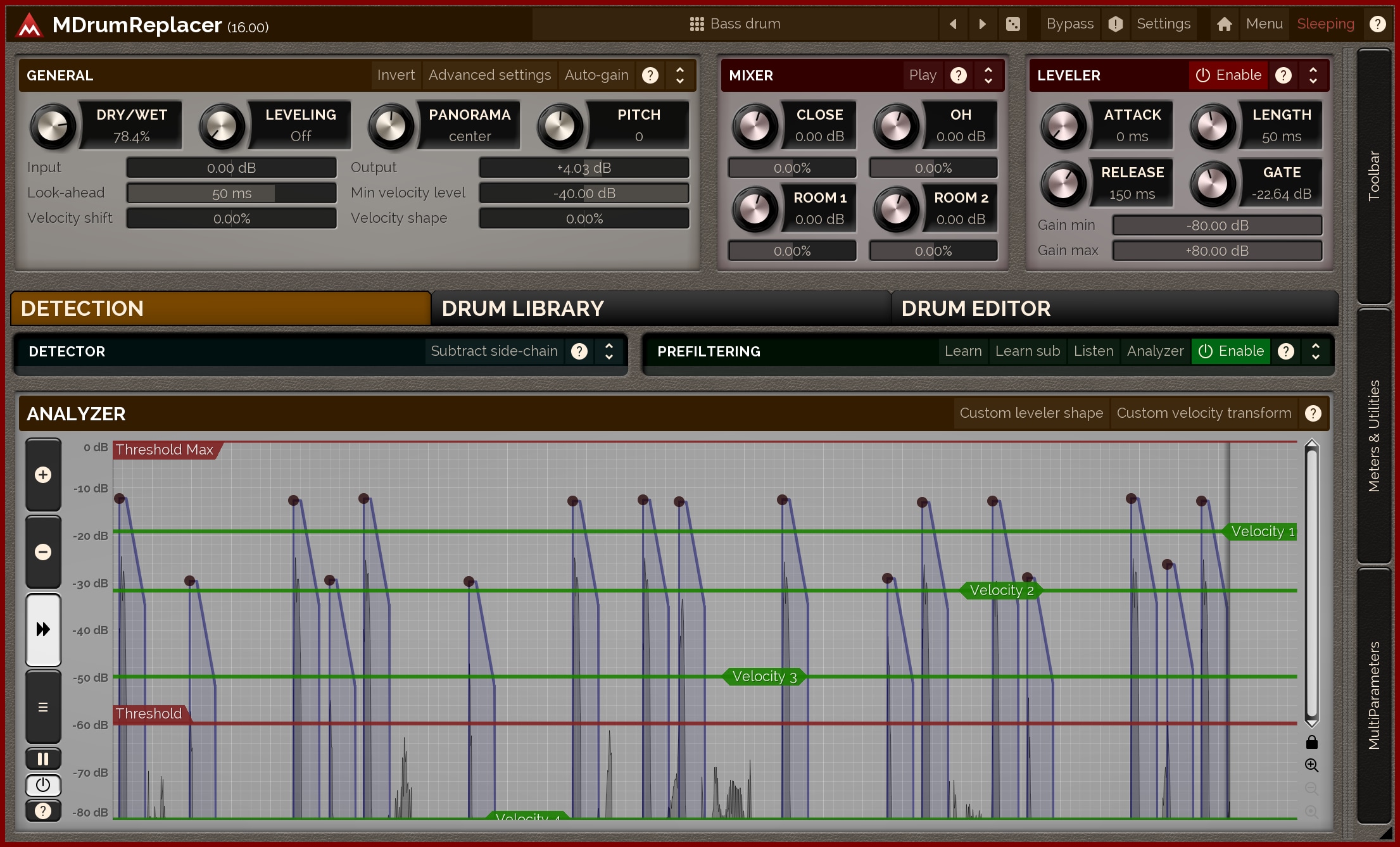Pause the analyzer display
The image size is (1400, 847).
pyautogui.click(x=43, y=758)
